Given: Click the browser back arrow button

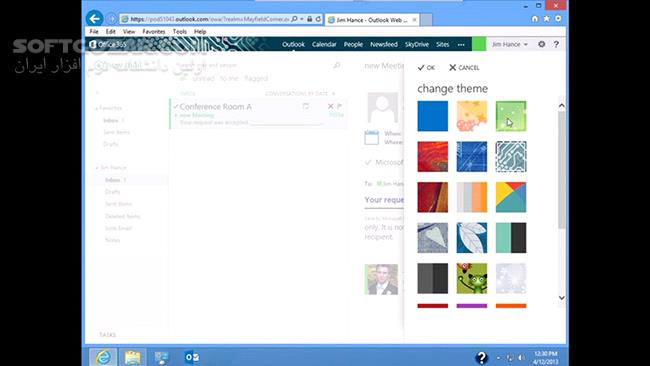Looking at the screenshot, I should [x=95, y=19].
